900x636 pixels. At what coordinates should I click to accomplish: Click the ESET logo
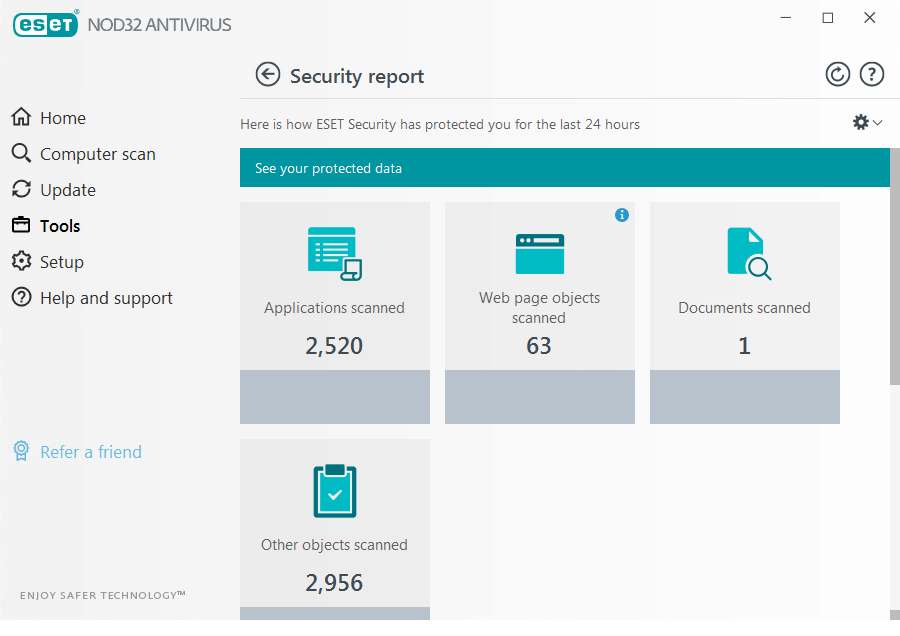(x=45, y=24)
